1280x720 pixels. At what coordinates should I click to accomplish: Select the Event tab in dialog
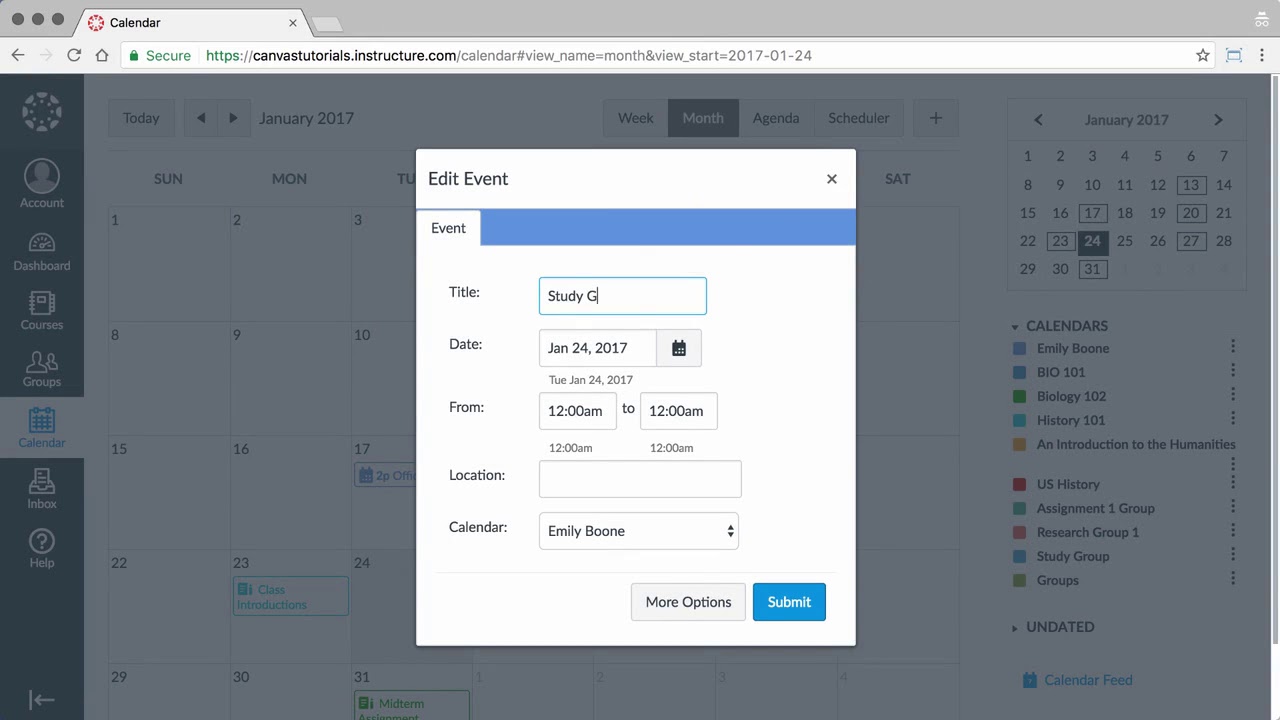(448, 228)
